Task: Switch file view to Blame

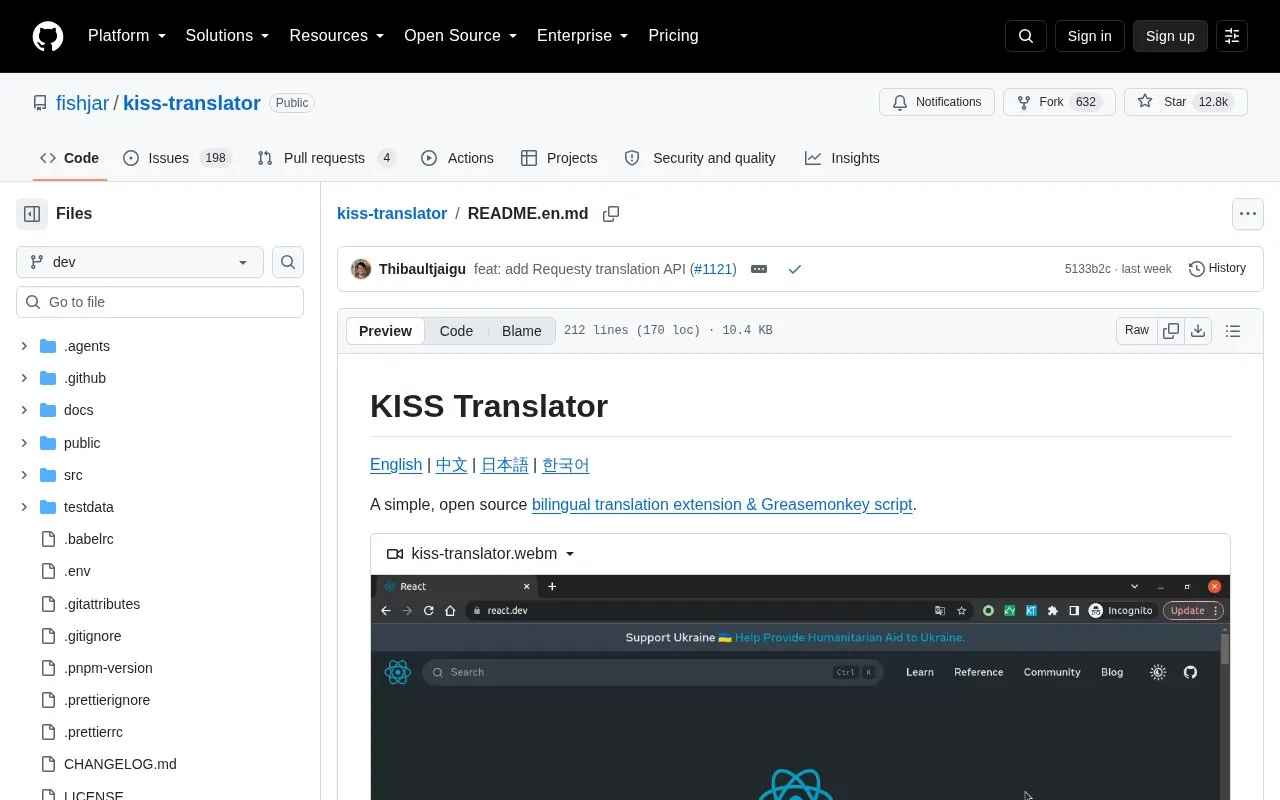Action: point(521,331)
